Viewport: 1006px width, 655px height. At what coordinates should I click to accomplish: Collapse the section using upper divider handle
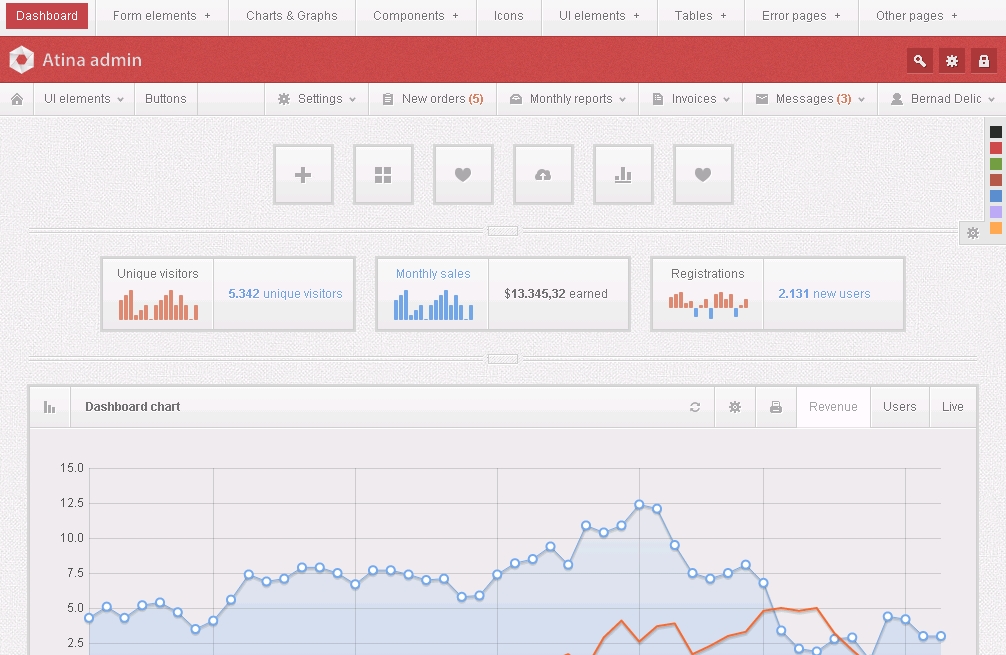click(x=502, y=231)
